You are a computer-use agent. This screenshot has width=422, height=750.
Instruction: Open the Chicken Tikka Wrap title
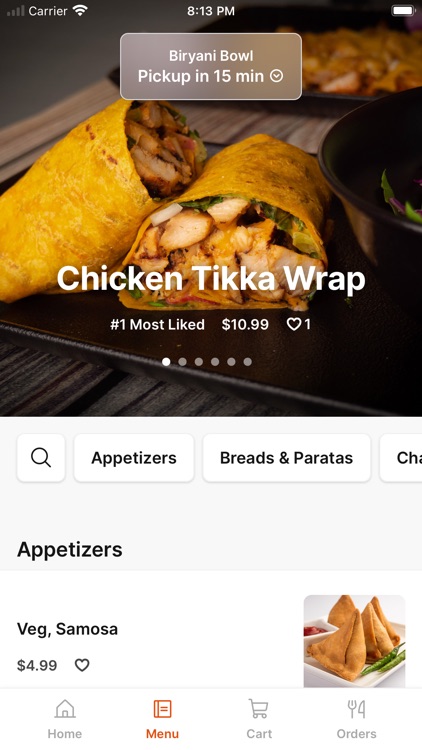pos(211,278)
